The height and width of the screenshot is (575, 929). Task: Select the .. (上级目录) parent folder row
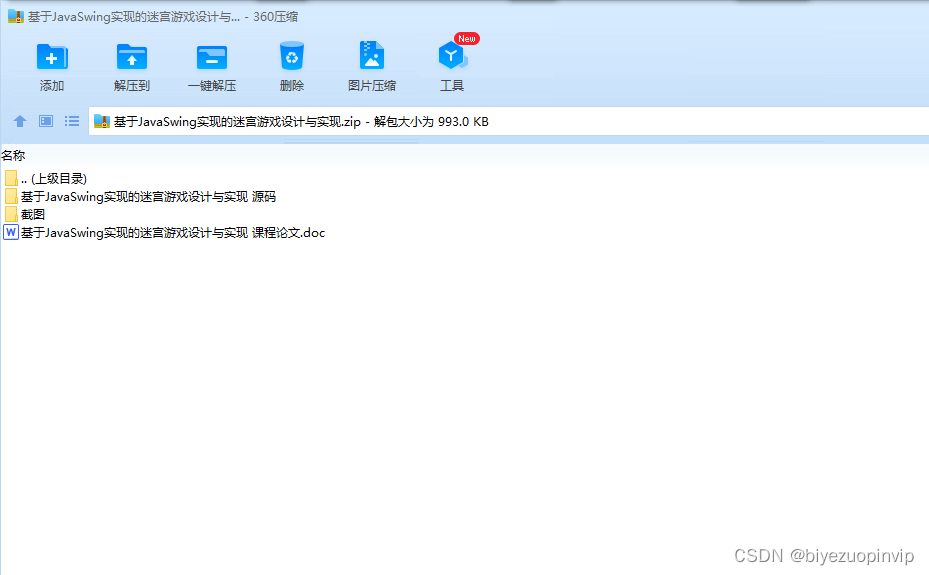point(46,178)
